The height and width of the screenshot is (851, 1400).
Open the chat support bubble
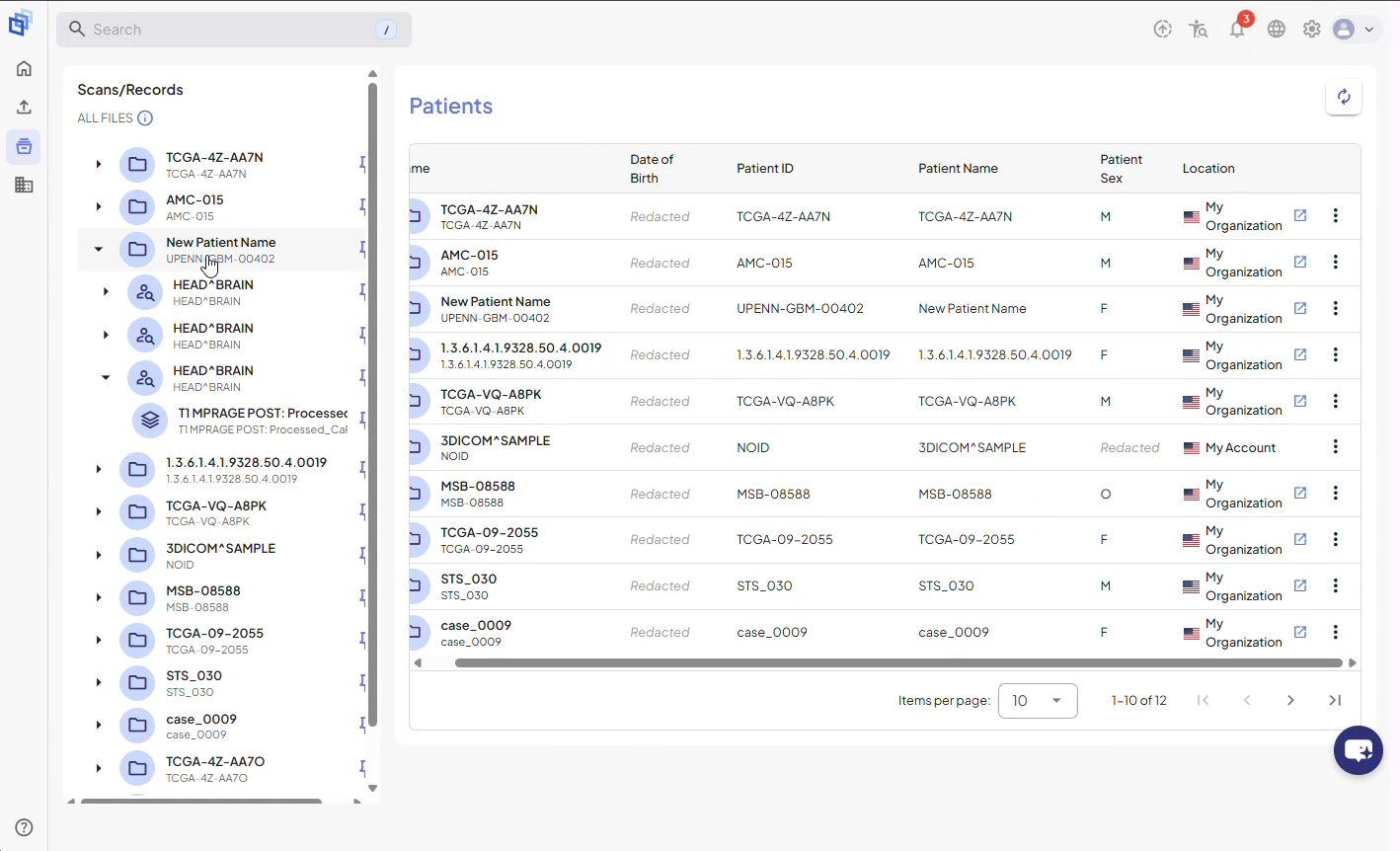click(x=1359, y=750)
